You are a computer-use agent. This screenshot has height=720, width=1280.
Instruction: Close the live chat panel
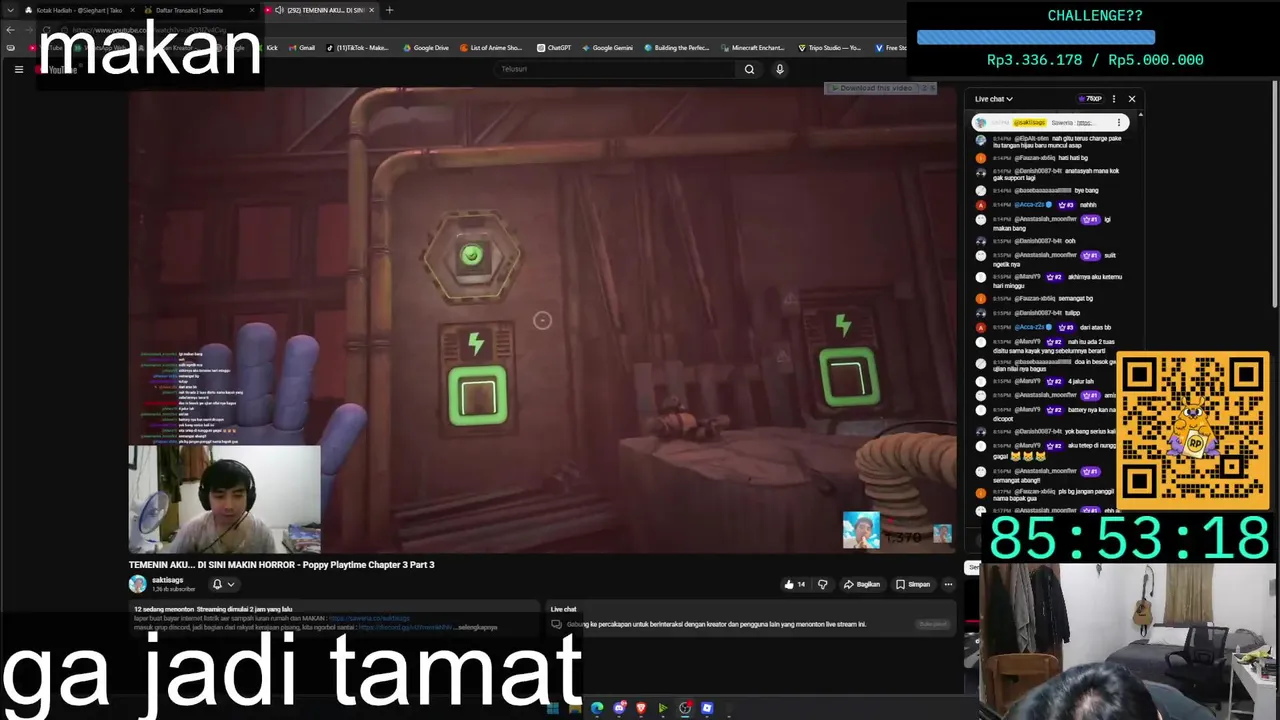[1132, 99]
